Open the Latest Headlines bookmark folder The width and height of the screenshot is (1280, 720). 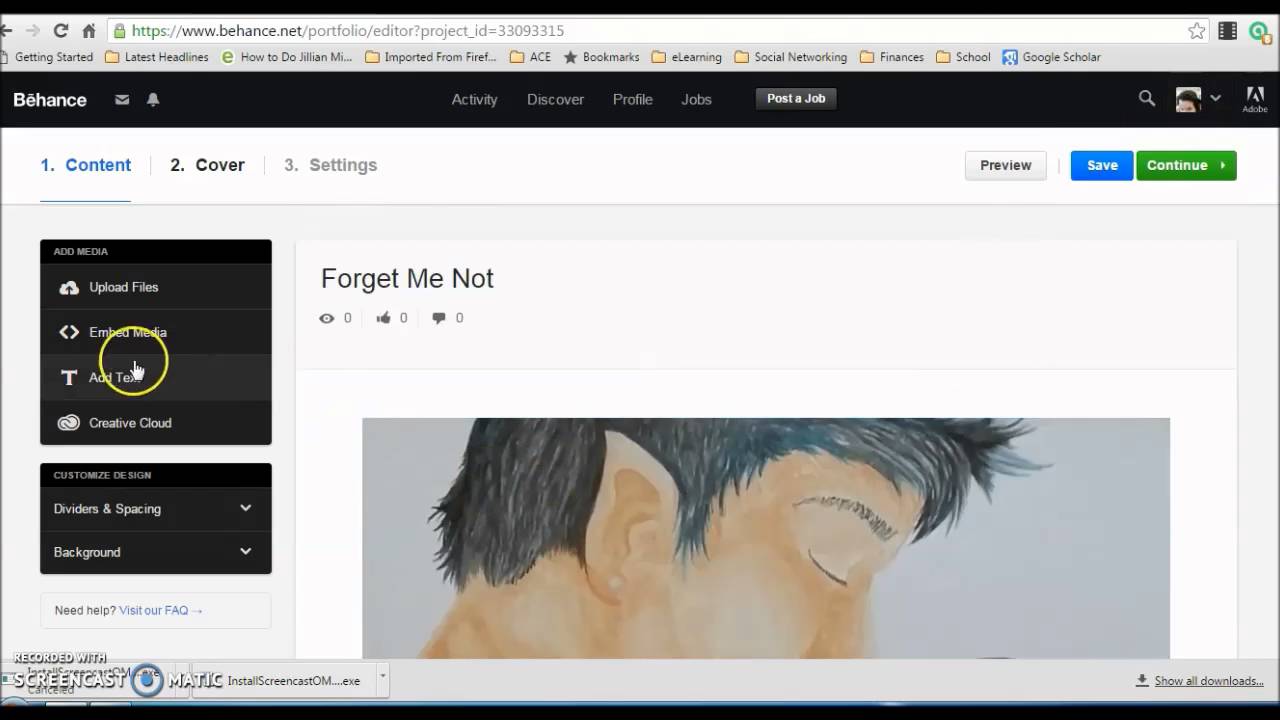point(157,57)
